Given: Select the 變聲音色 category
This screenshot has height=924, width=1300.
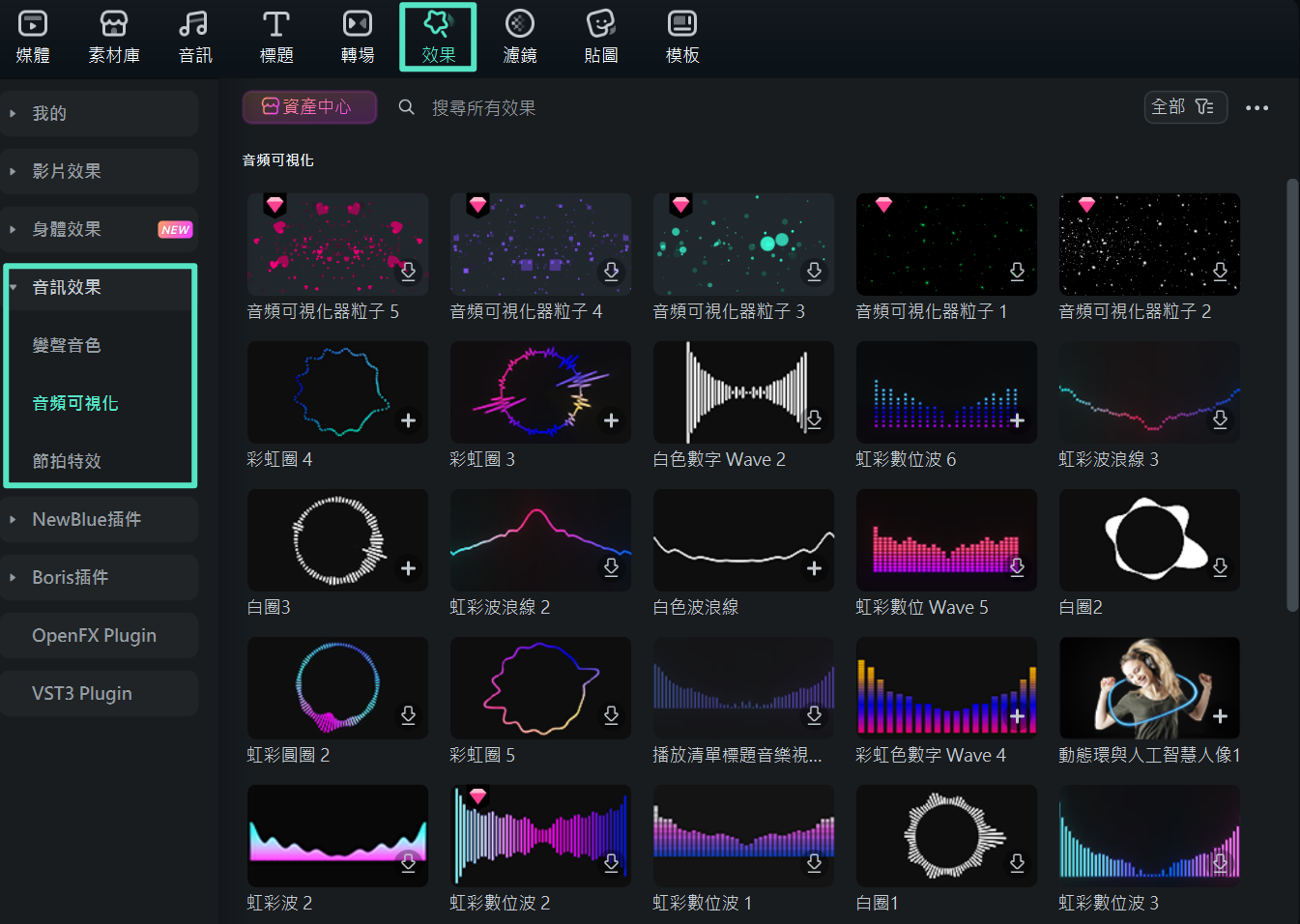Looking at the screenshot, I should pos(67,344).
